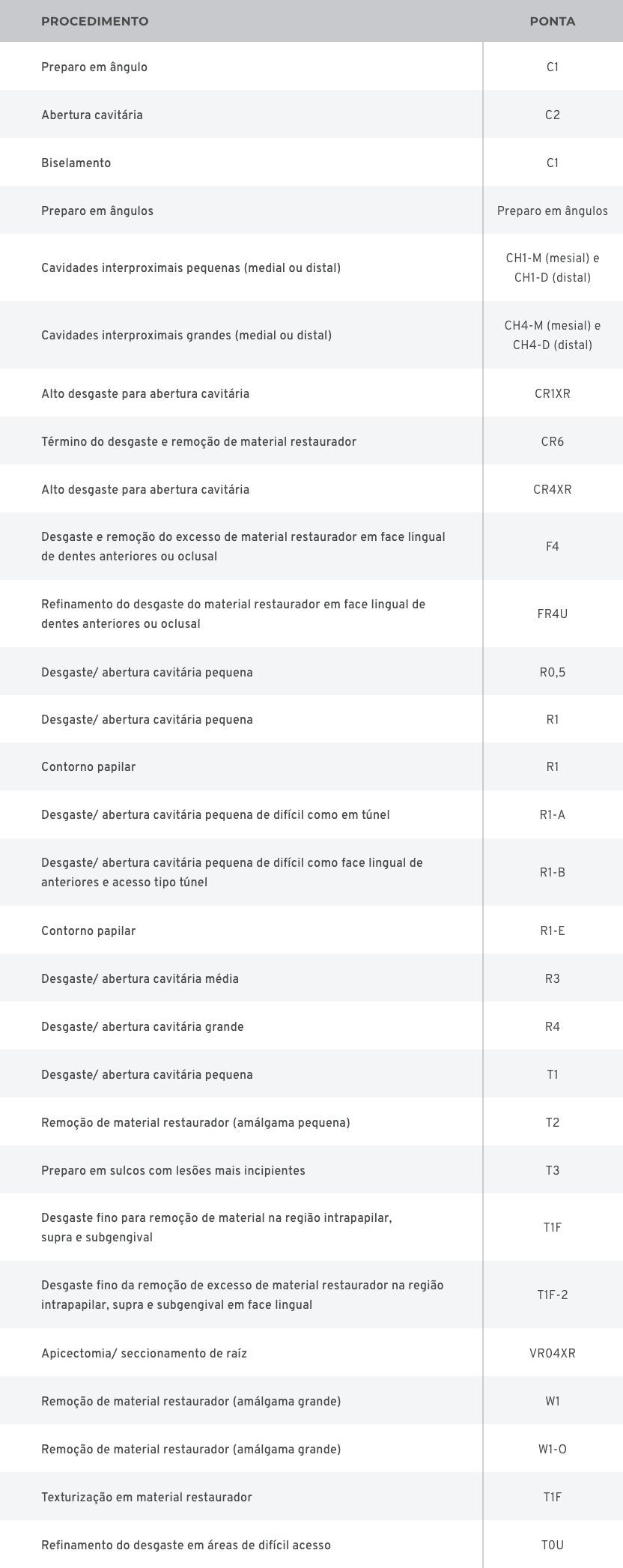Click the R1-A tip code
This screenshot has height=1568, width=623.
pos(553,814)
